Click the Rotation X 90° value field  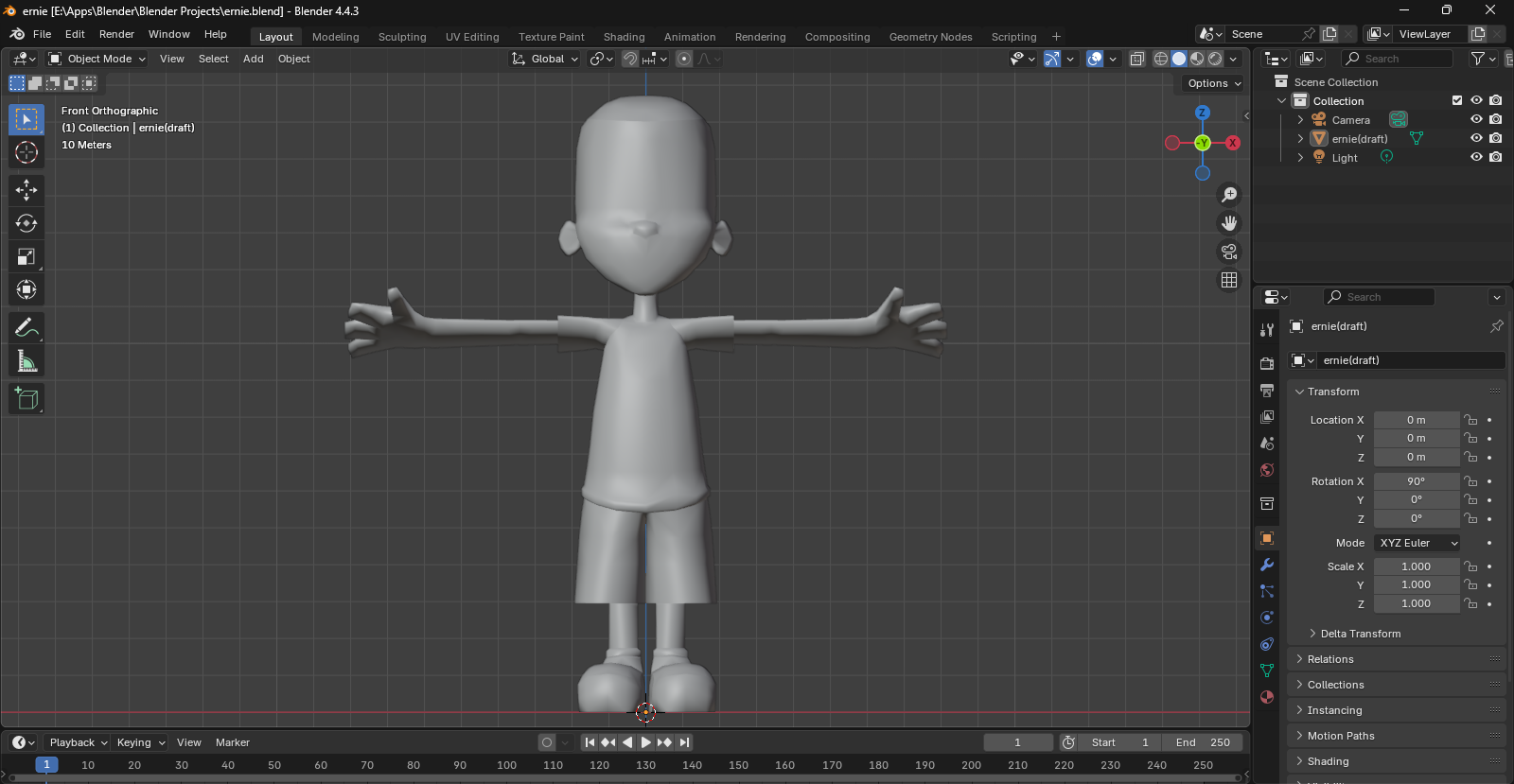(x=1417, y=481)
